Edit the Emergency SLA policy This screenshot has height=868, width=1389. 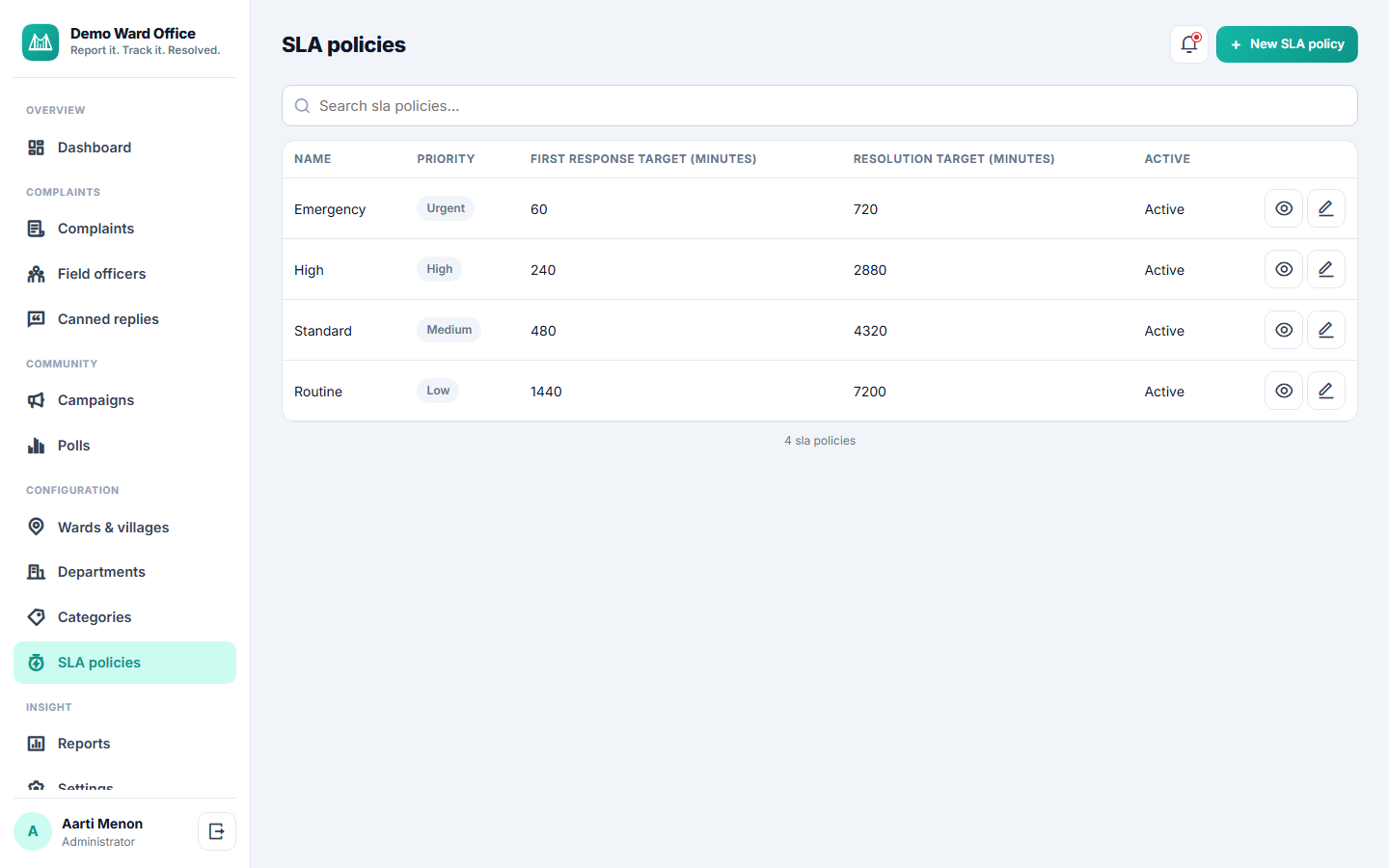[1326, 208]
